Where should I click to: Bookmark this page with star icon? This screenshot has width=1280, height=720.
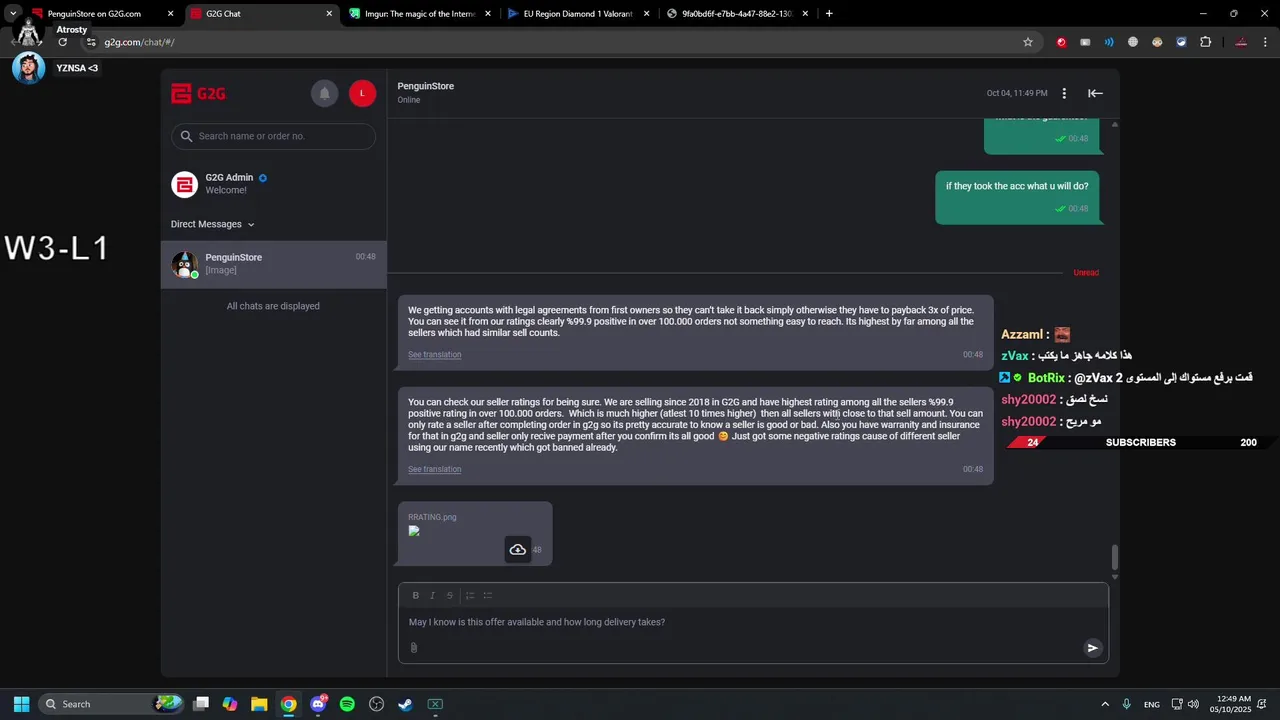(1027, 42)
